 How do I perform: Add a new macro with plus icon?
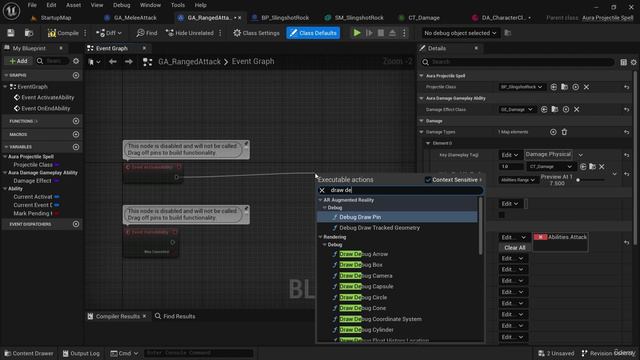click(x=76, y=134)
